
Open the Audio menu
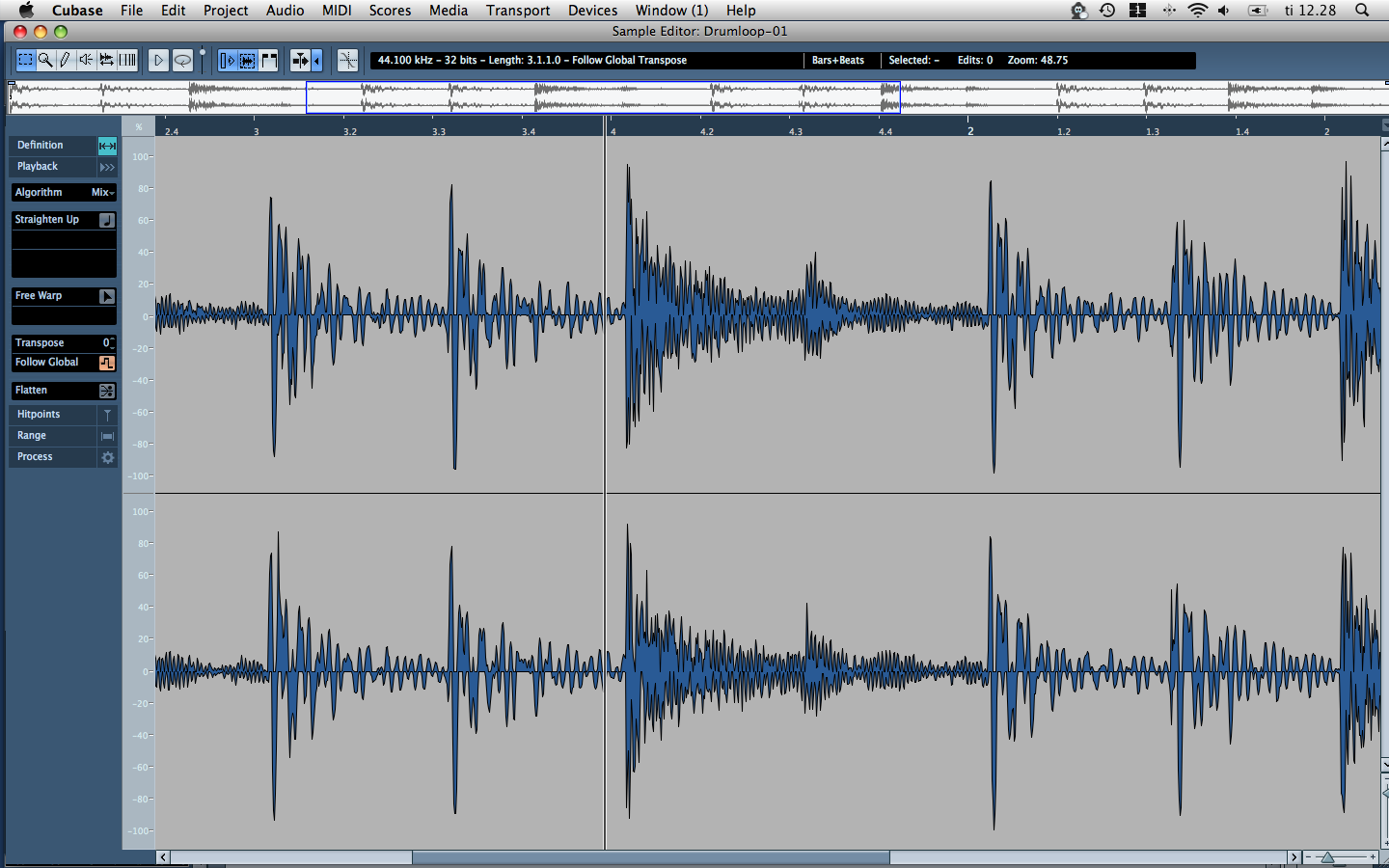[x=286, y=11]
